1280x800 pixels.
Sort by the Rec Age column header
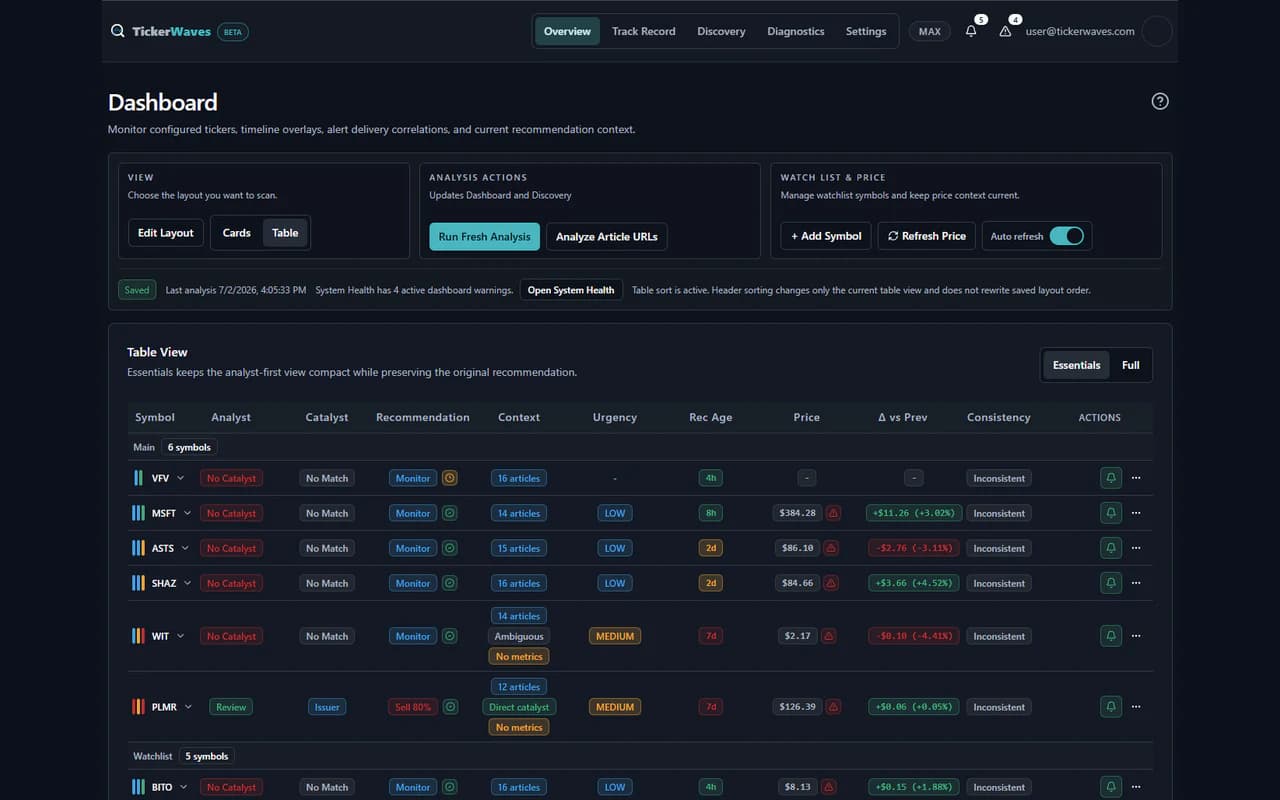pyautogui.click(x=711, y=417)
